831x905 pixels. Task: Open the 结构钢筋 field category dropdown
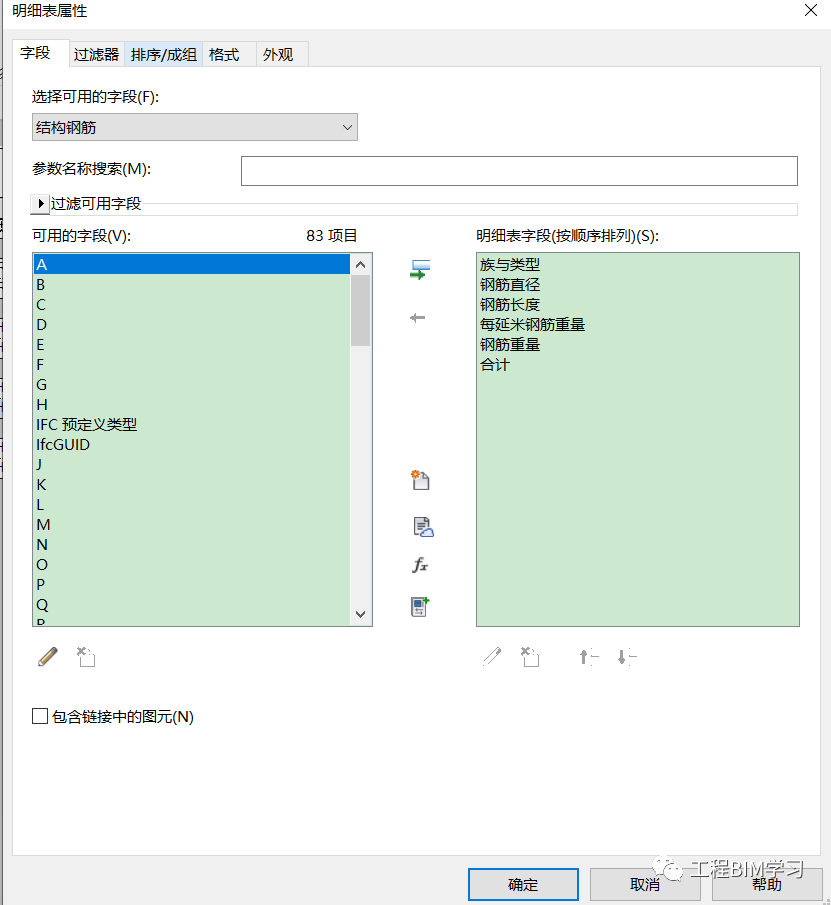(x=195, y=127)
